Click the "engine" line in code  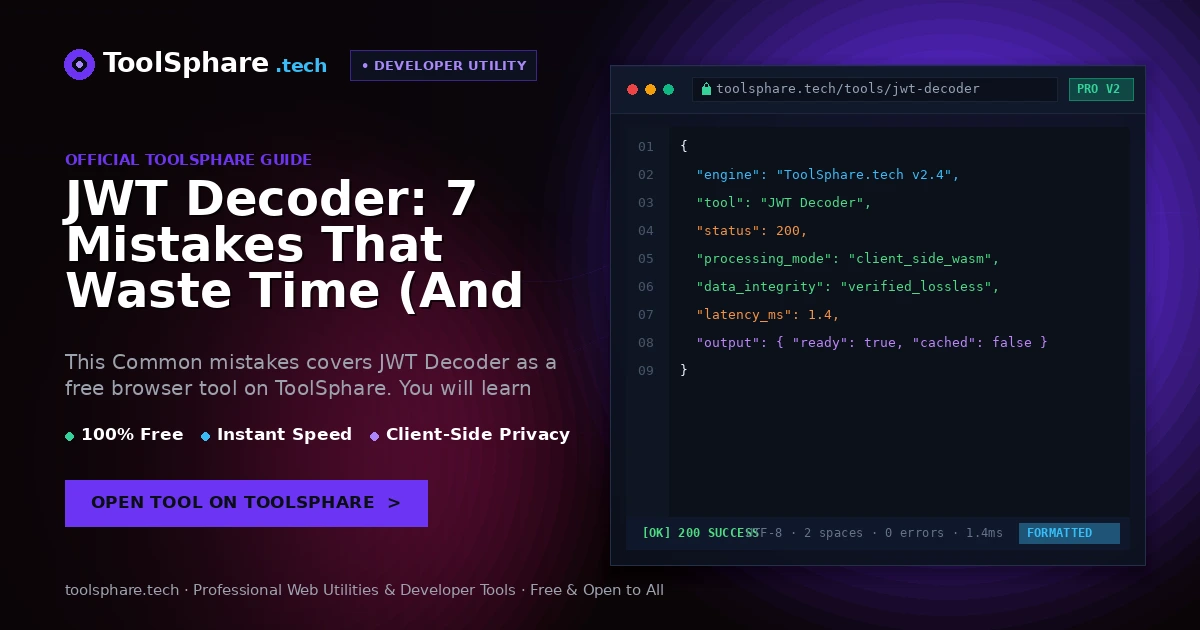[x=828, y=174]
